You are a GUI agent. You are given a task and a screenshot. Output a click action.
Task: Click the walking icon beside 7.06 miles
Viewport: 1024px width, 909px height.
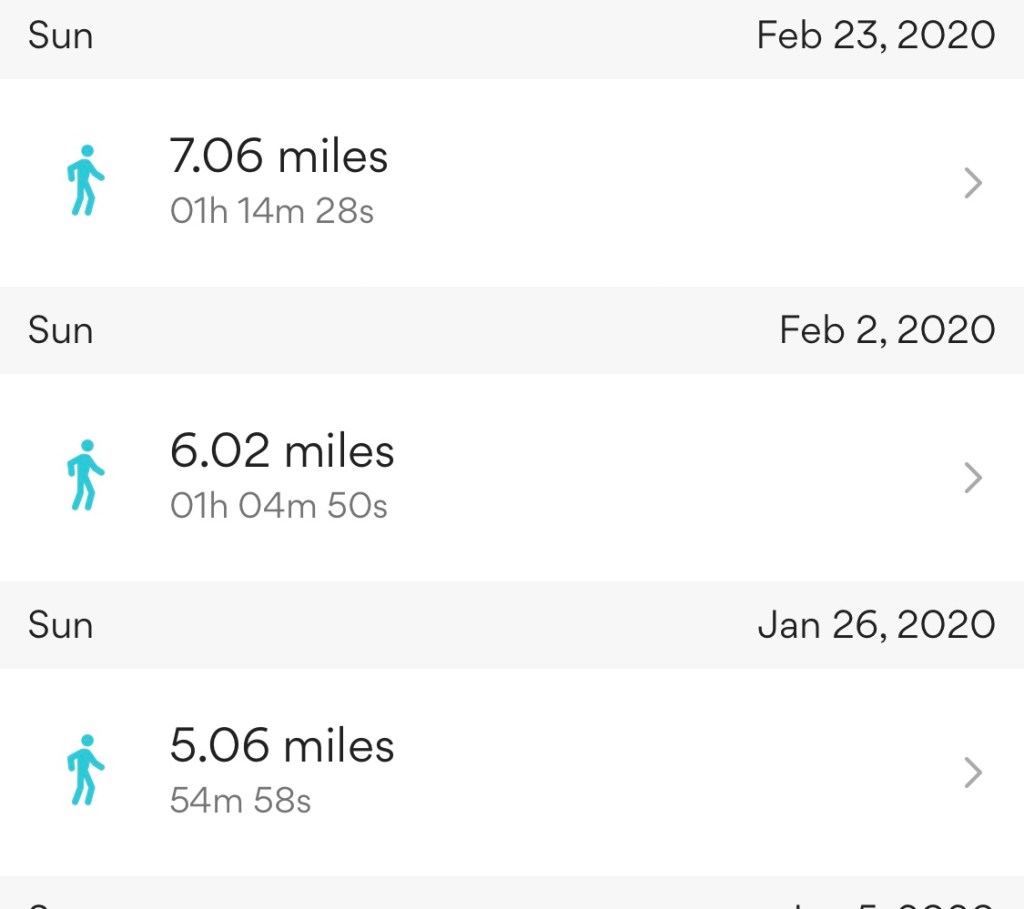(x=86, y=180)
